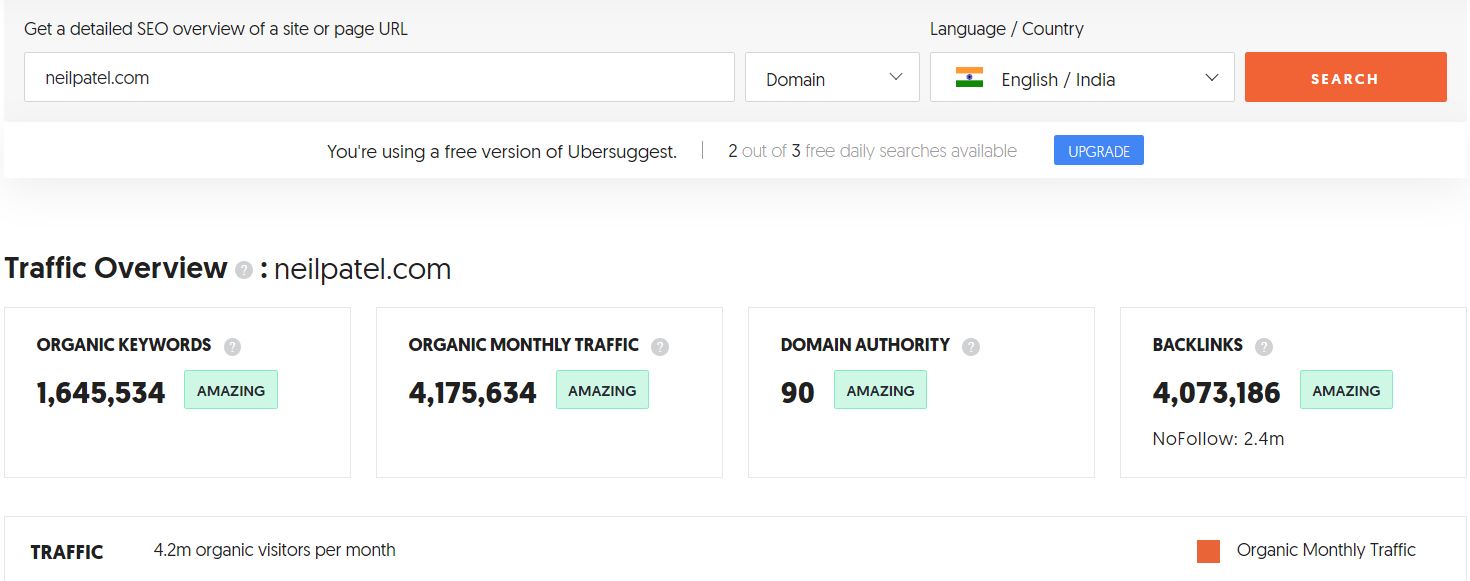Click the Organic Monthly Traffic help icon
1470x581 pixels.
click(x=660, y=347)
